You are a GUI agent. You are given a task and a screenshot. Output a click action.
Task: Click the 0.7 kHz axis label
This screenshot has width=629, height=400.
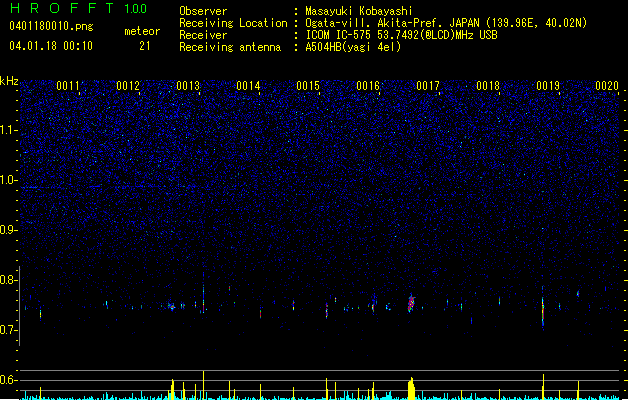[x=9, y=330]
